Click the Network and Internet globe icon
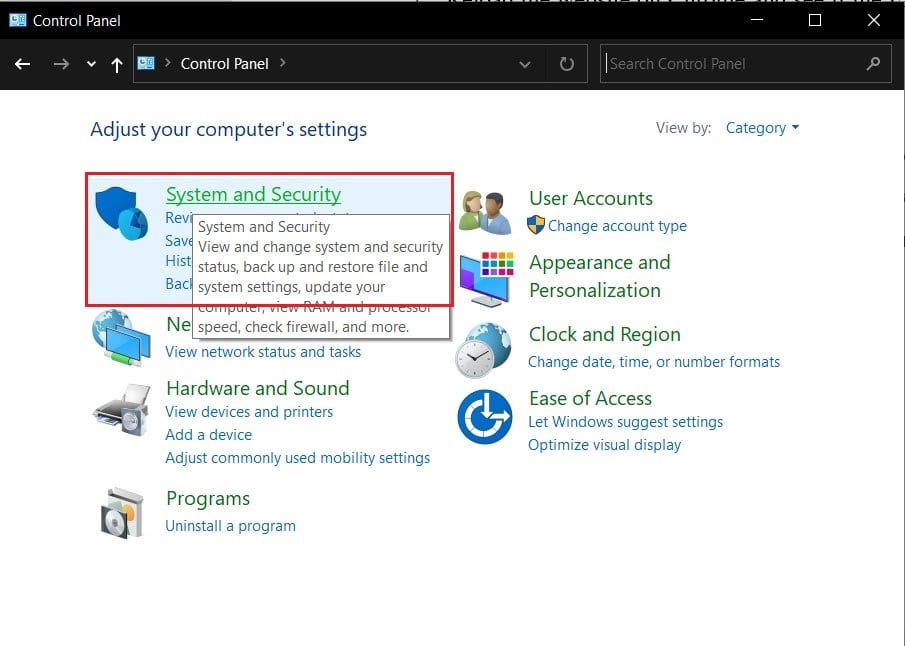905x646 pixels. click(x=122, y=336)
